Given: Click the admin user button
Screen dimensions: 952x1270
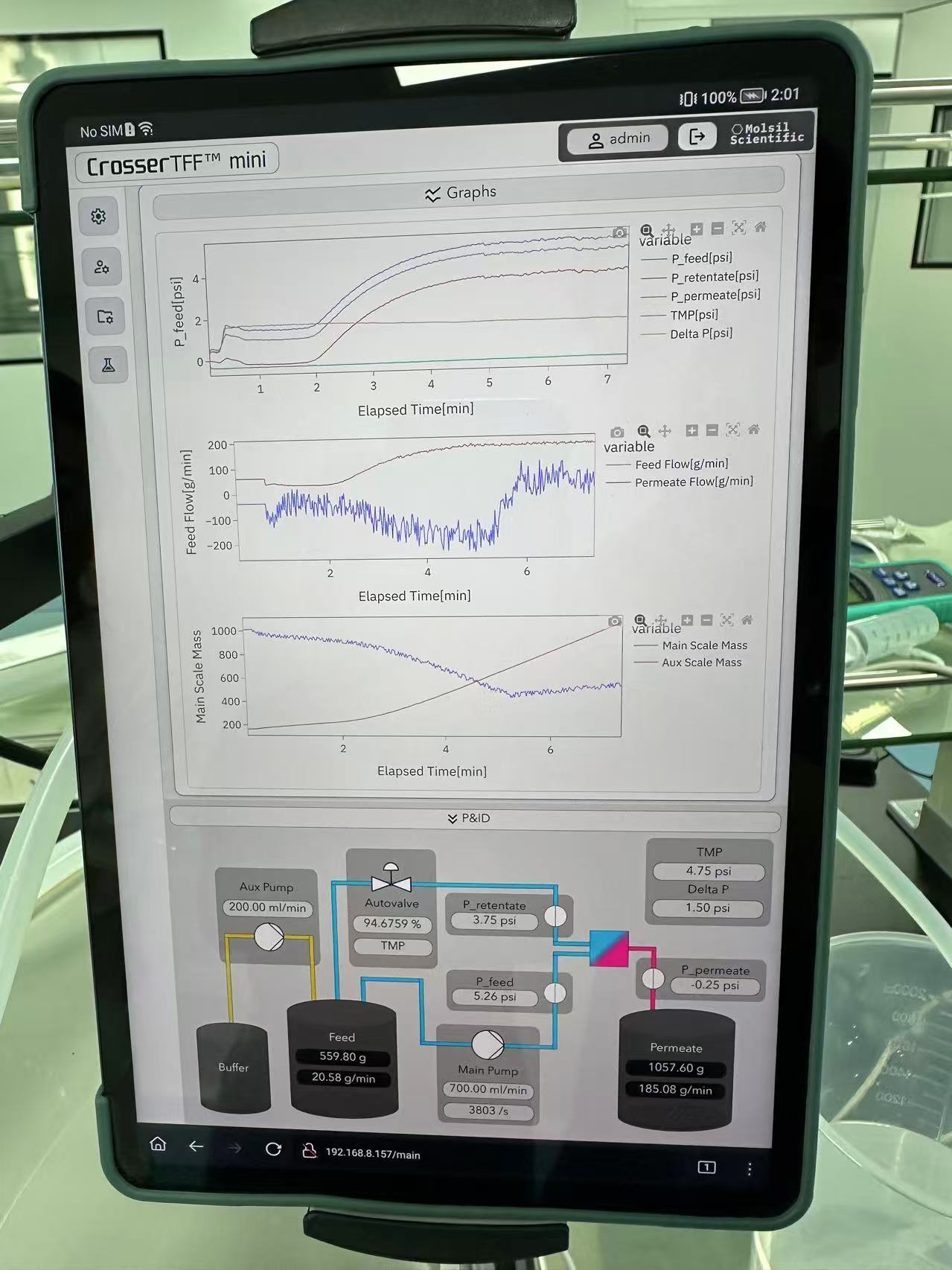Looking at the screenshot, I should (x=619, y=139).
